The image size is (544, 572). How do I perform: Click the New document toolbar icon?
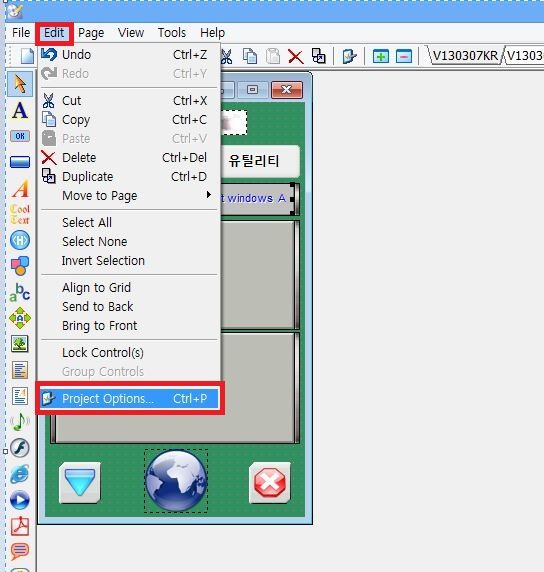[x=27, y=57]
